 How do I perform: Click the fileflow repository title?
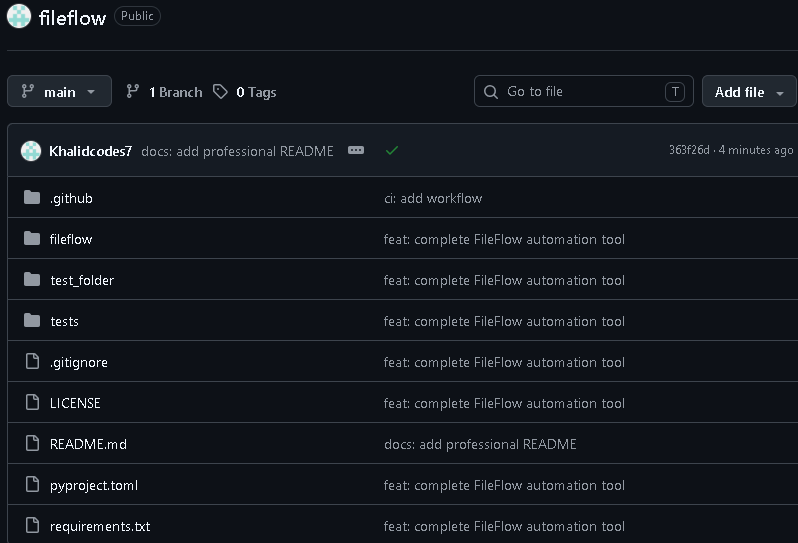pos(72,18)
